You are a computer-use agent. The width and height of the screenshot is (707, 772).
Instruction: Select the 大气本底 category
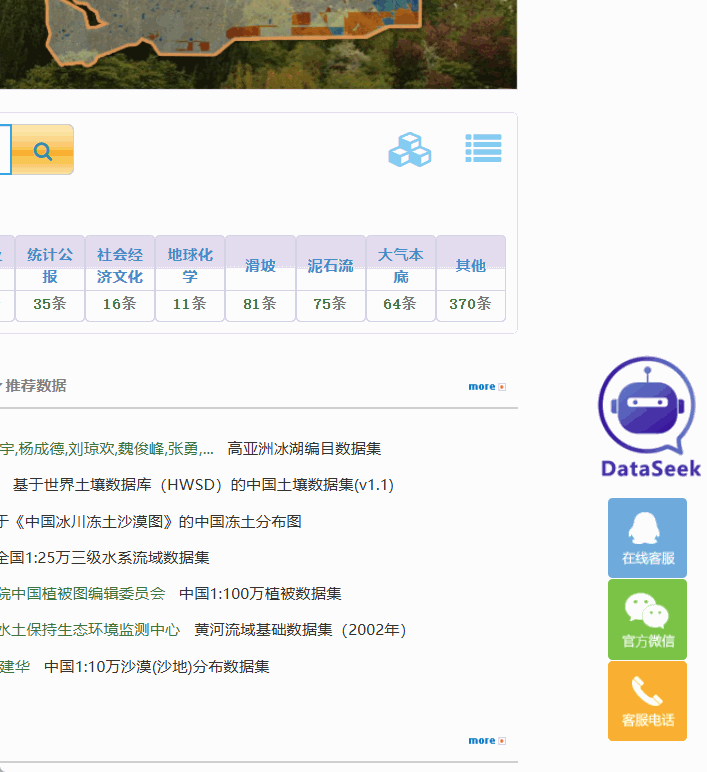click(x=400, y=265)
